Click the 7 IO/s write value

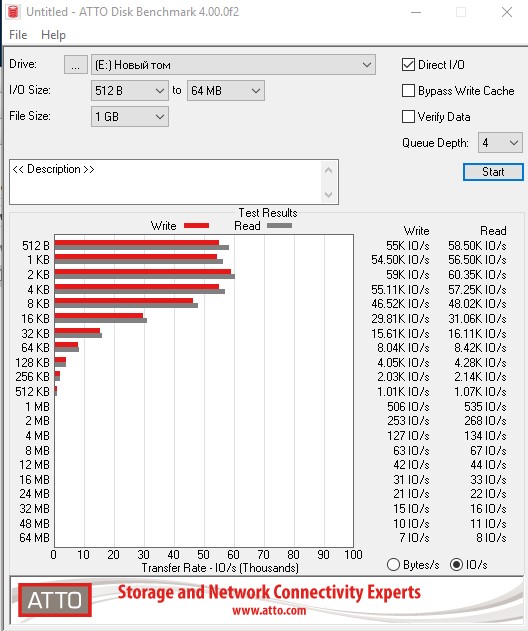point(414,538)
